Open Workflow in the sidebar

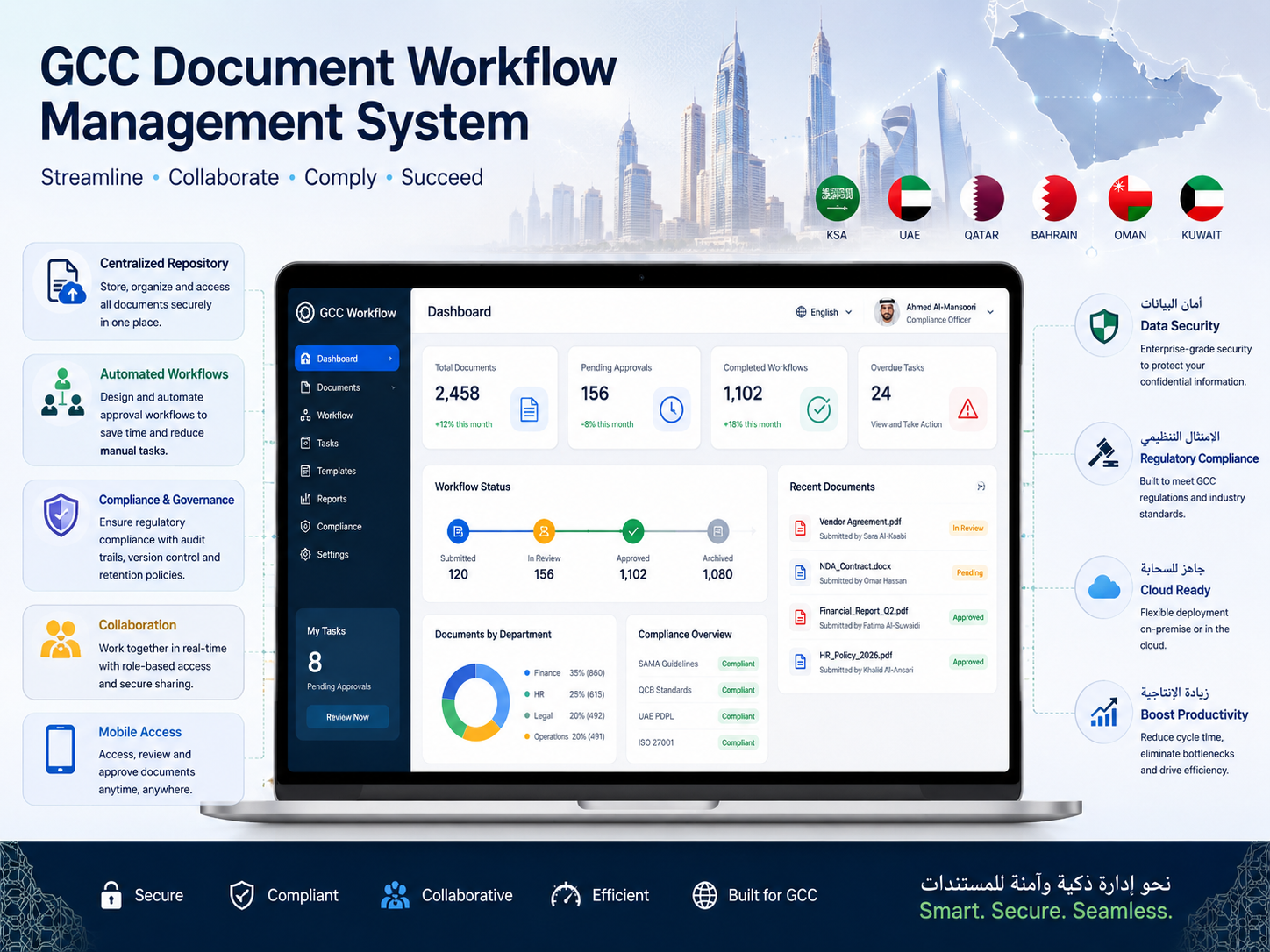tap(346, 416)
